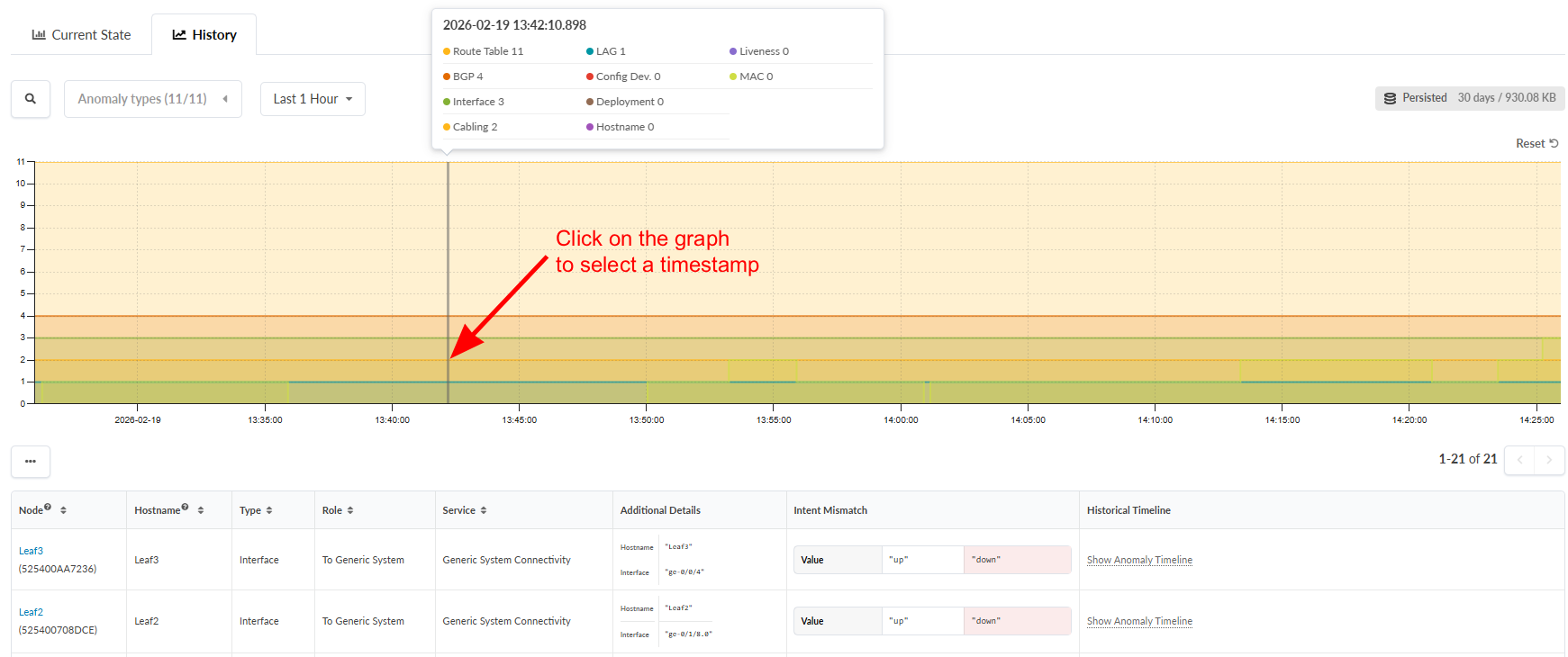Viewport: 1568px width, 657px height.
Task: Show the help tip beside Node header
Action: point(48,507)
